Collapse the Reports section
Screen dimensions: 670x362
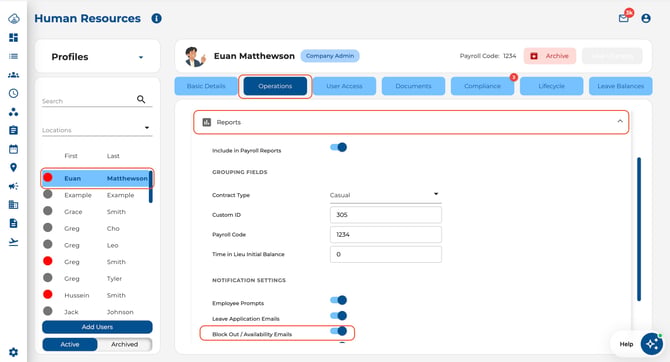pos(620,122)
